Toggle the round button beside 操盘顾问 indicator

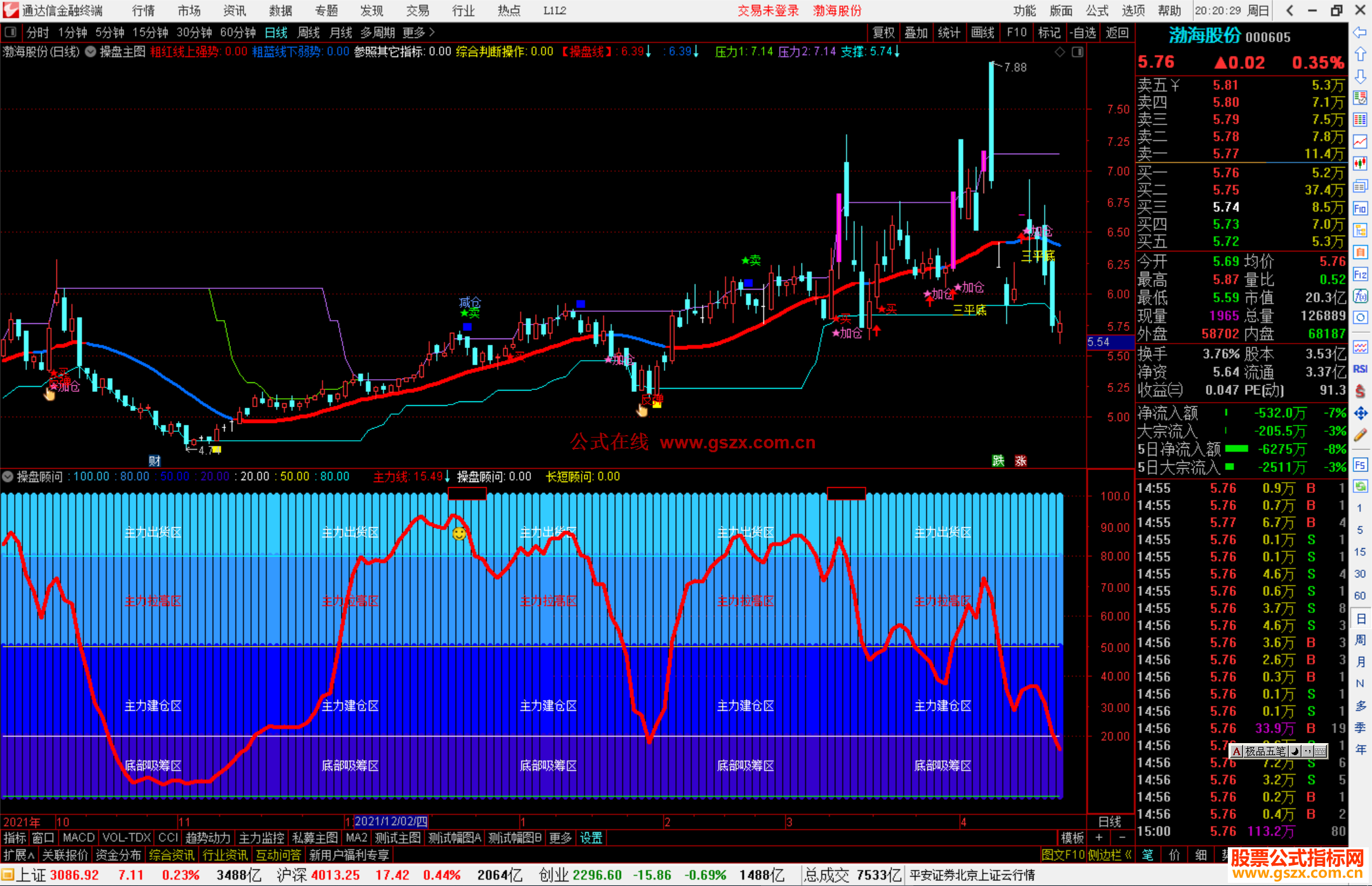click(x=8, y=476)
